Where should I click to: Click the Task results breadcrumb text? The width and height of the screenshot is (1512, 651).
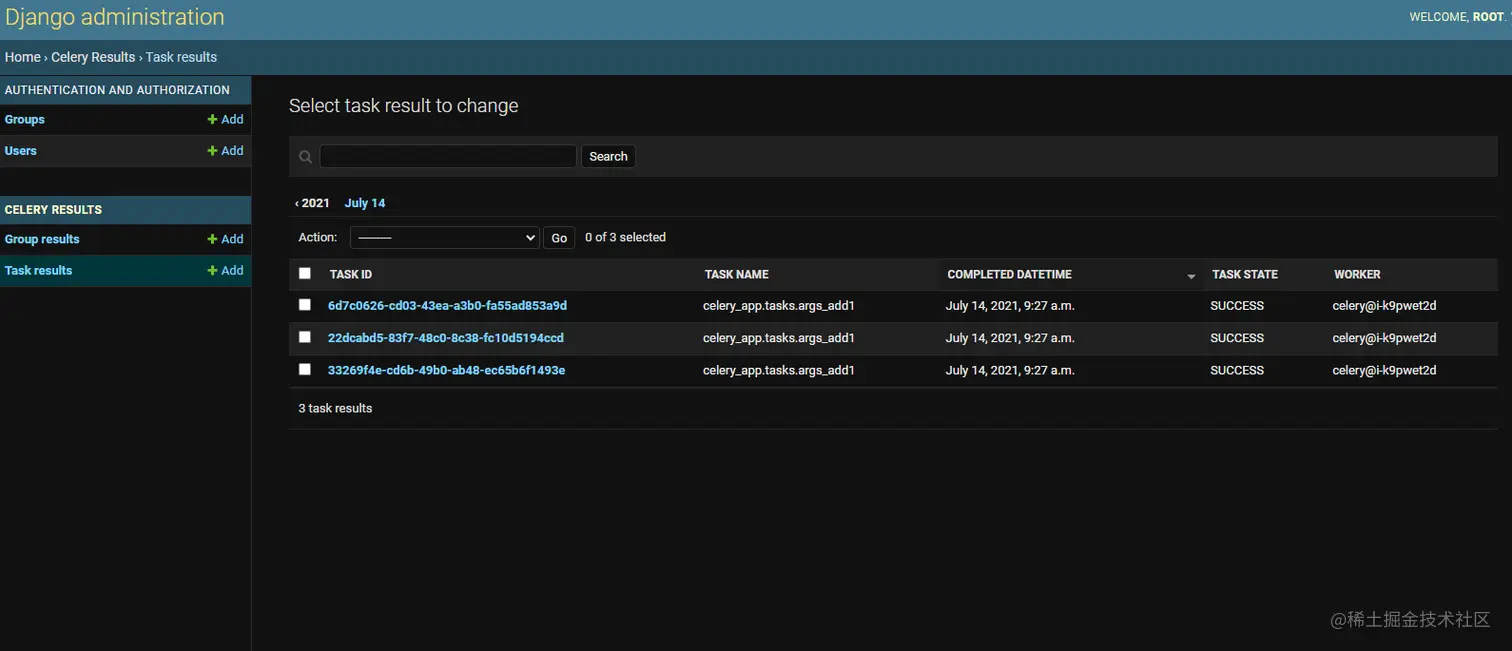pos(181,57)
